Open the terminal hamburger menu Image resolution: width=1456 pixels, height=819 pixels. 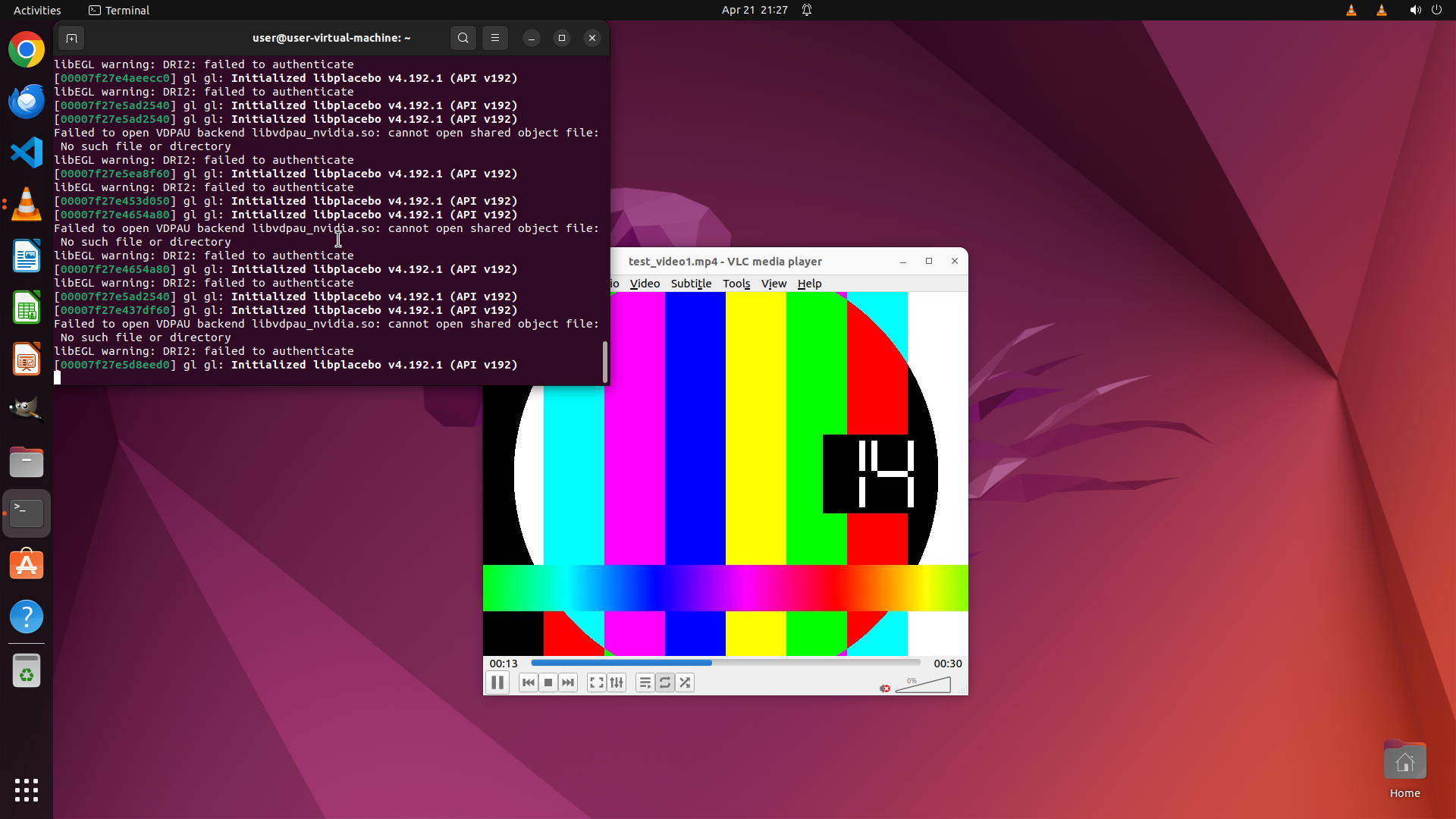tap(495, 38)
